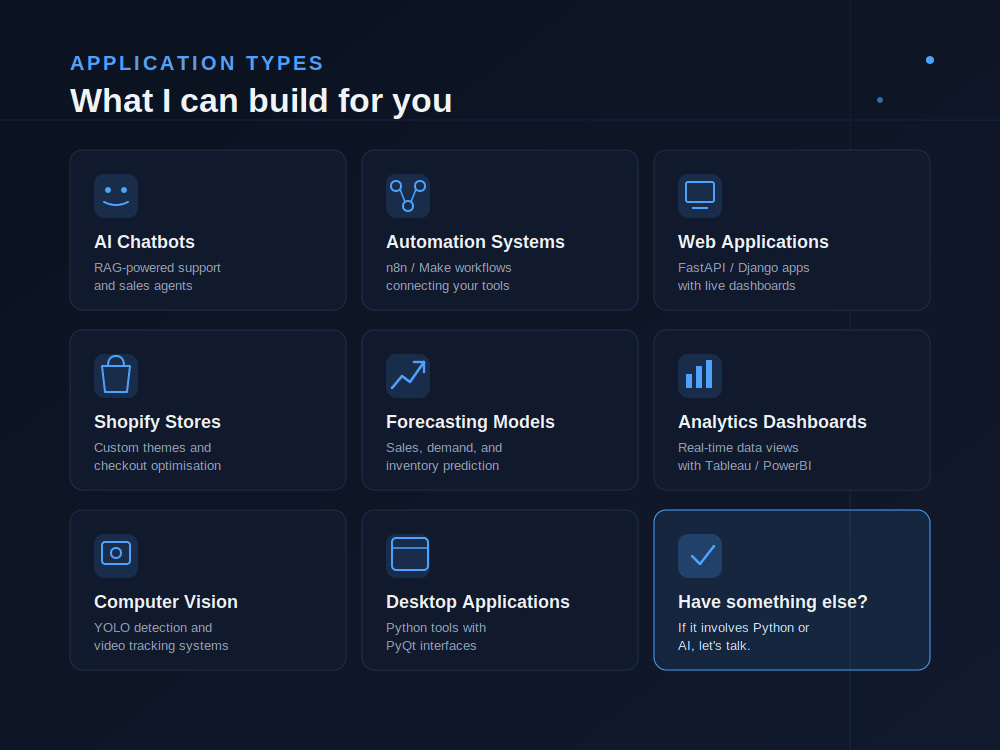Click the checkmark icon in Have something else card
Image resolution: width=1000 pixels, height=750 pixels.
pyautogui.click(x=700, y=555)
